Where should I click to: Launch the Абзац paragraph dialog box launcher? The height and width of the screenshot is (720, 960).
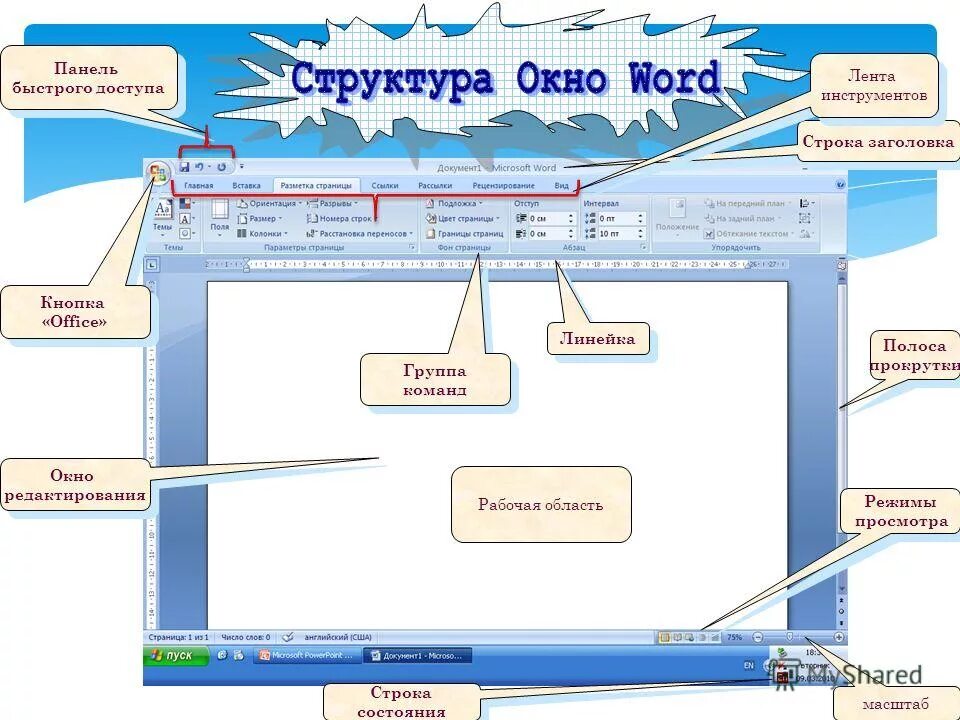tap(643, 247)
